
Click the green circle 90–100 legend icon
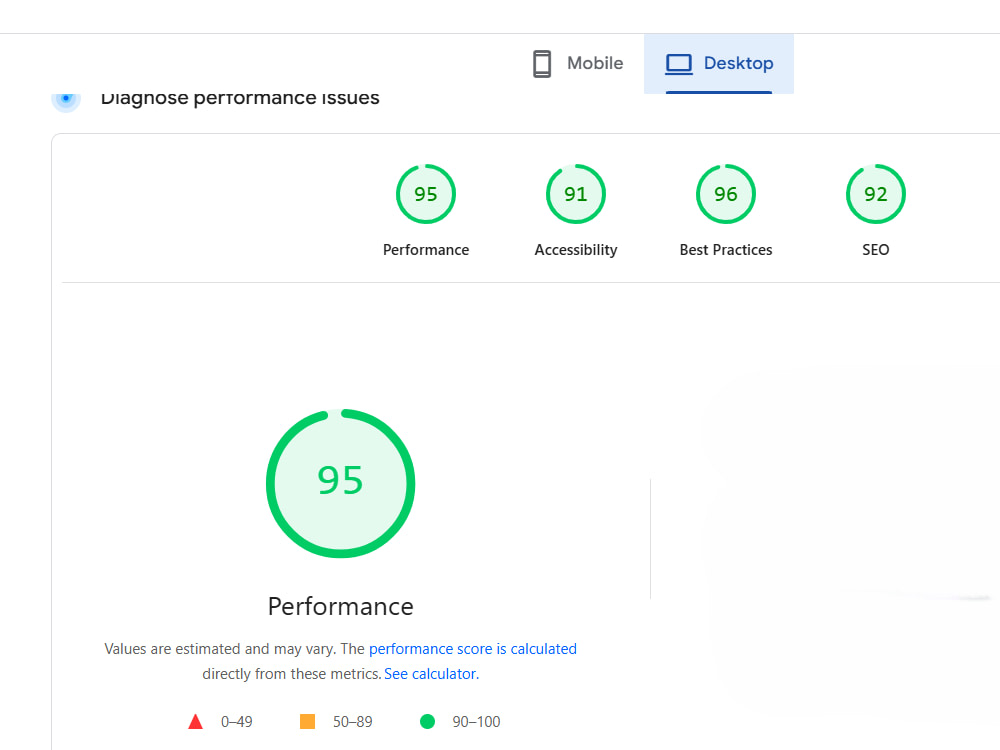pyautogui.click(x=427, y=721)
